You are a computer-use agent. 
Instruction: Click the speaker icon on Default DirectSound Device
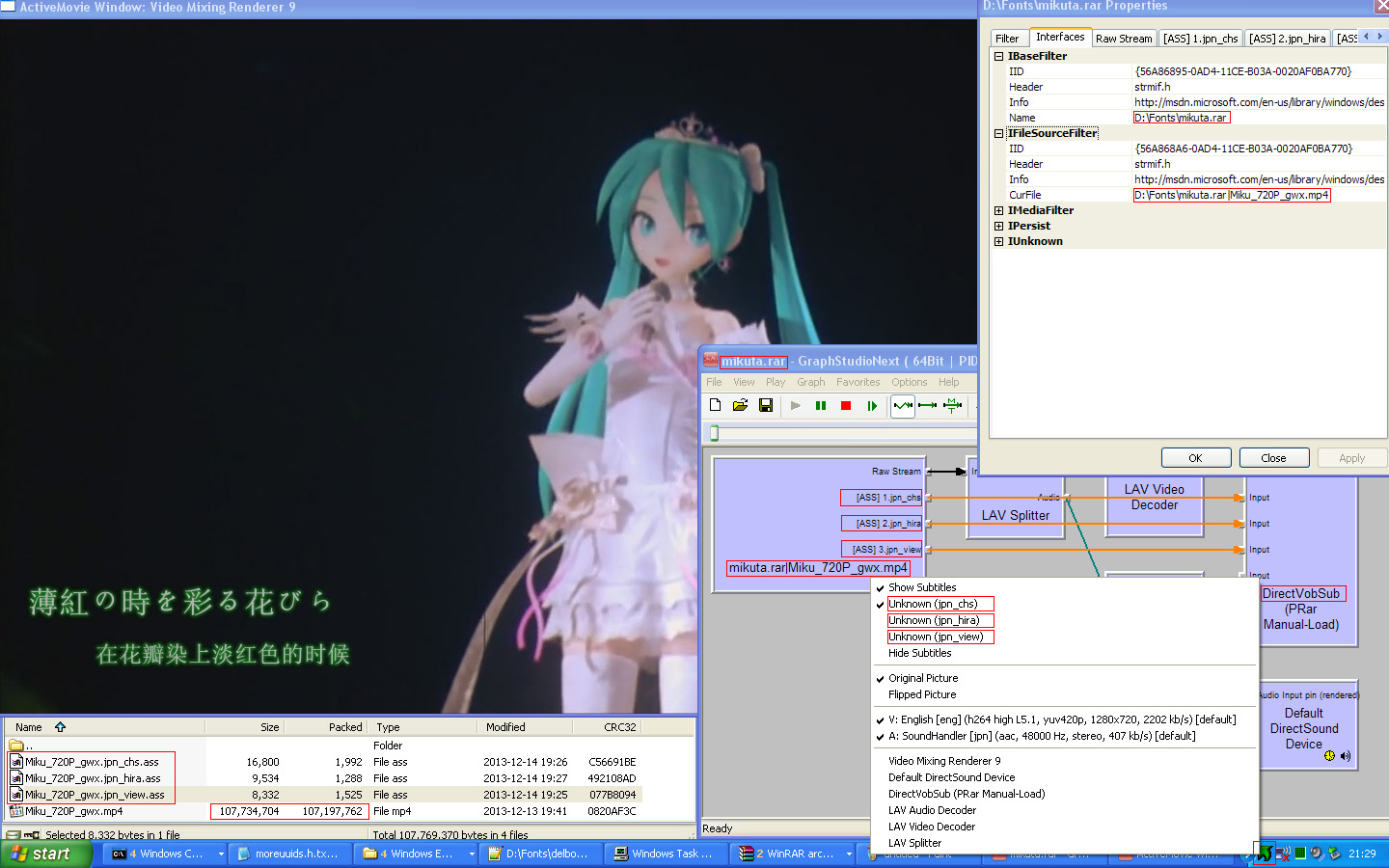(x=1345, y=756)
